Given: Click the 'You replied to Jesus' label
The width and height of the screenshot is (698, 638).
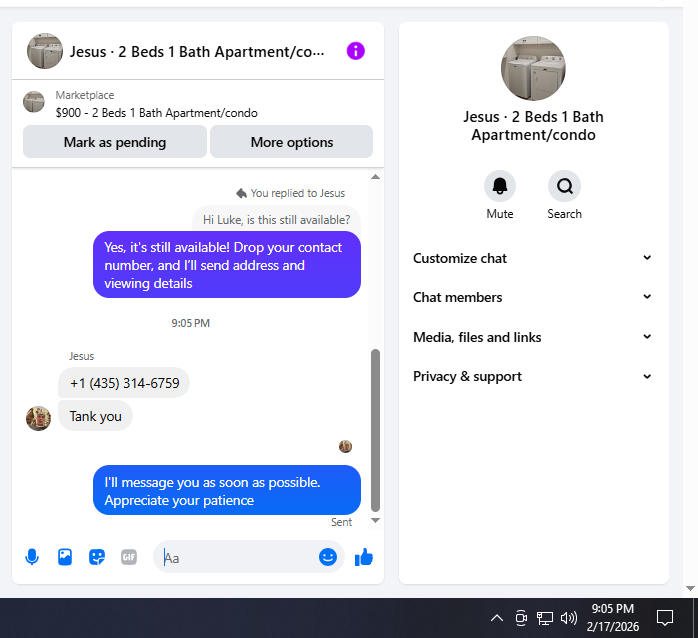Looking at the screenshot, I should click(x=297, y=193).
